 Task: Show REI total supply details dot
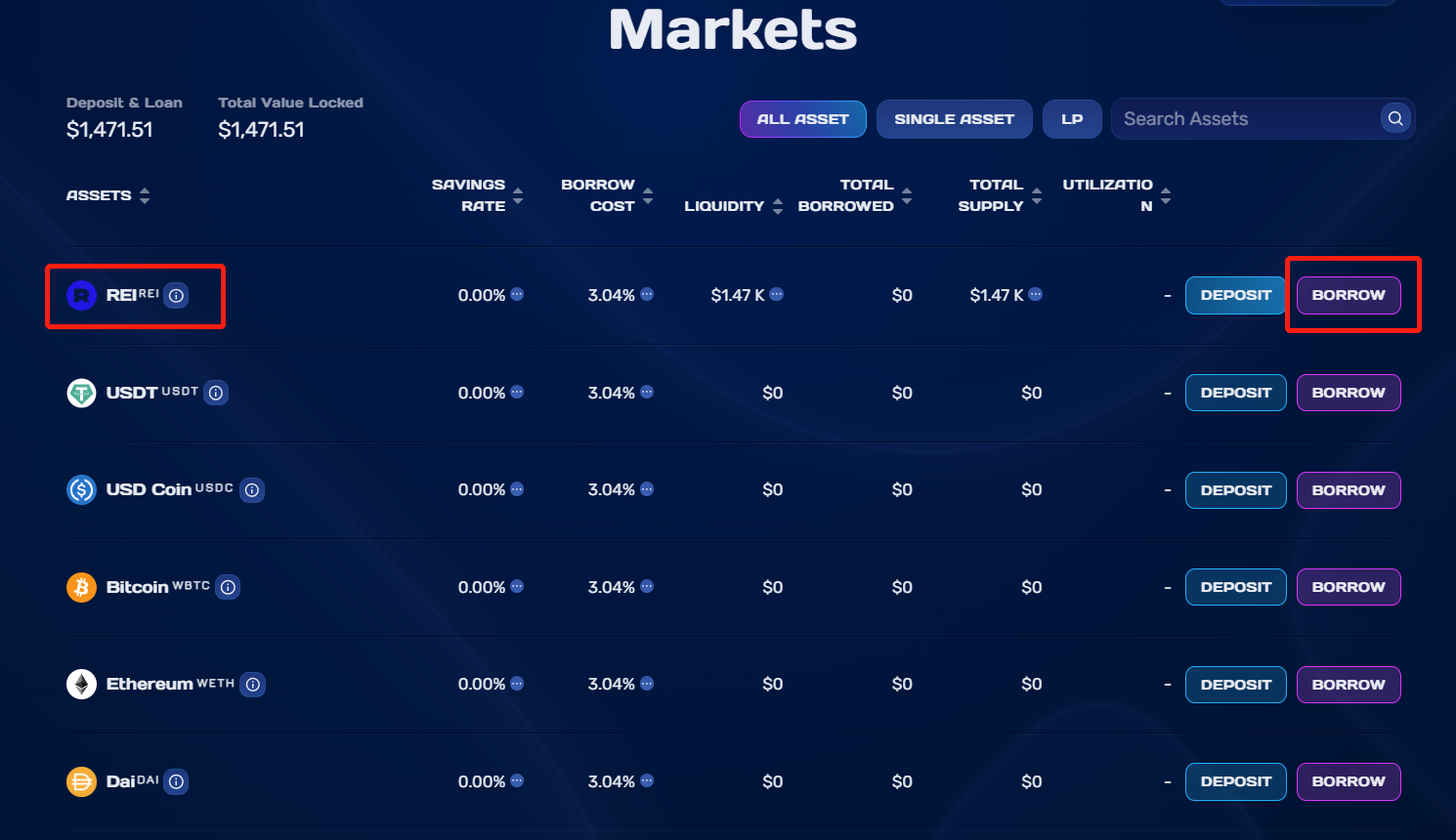(1035, 294)
